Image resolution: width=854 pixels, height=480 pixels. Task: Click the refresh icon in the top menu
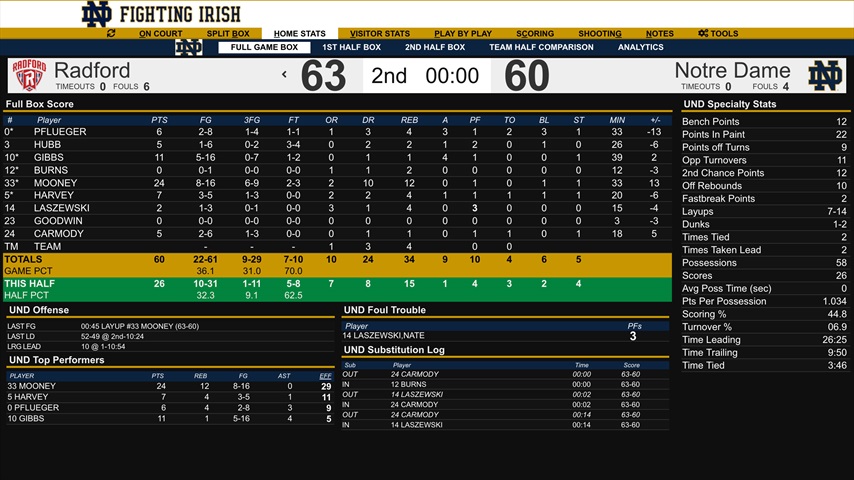pyautogui.click(x=111, y=34)
